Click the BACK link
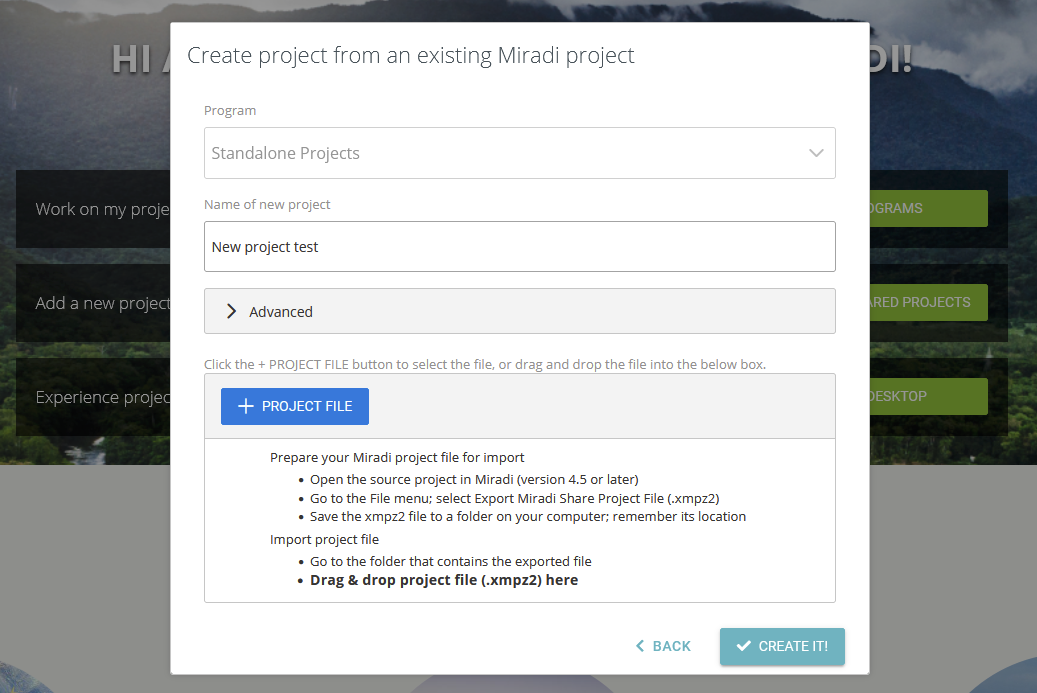The height and width of the screenshot is (693, 1037). (x=671, y=646)
